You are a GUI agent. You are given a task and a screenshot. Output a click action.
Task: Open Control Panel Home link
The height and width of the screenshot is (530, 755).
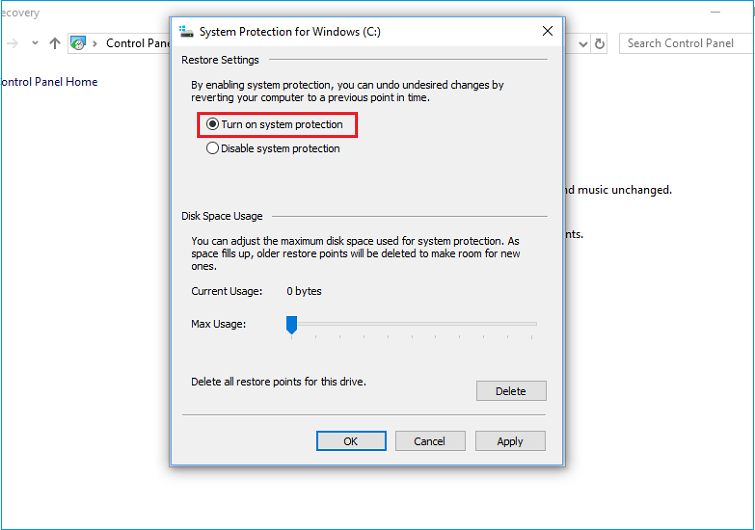coord(50,82)
